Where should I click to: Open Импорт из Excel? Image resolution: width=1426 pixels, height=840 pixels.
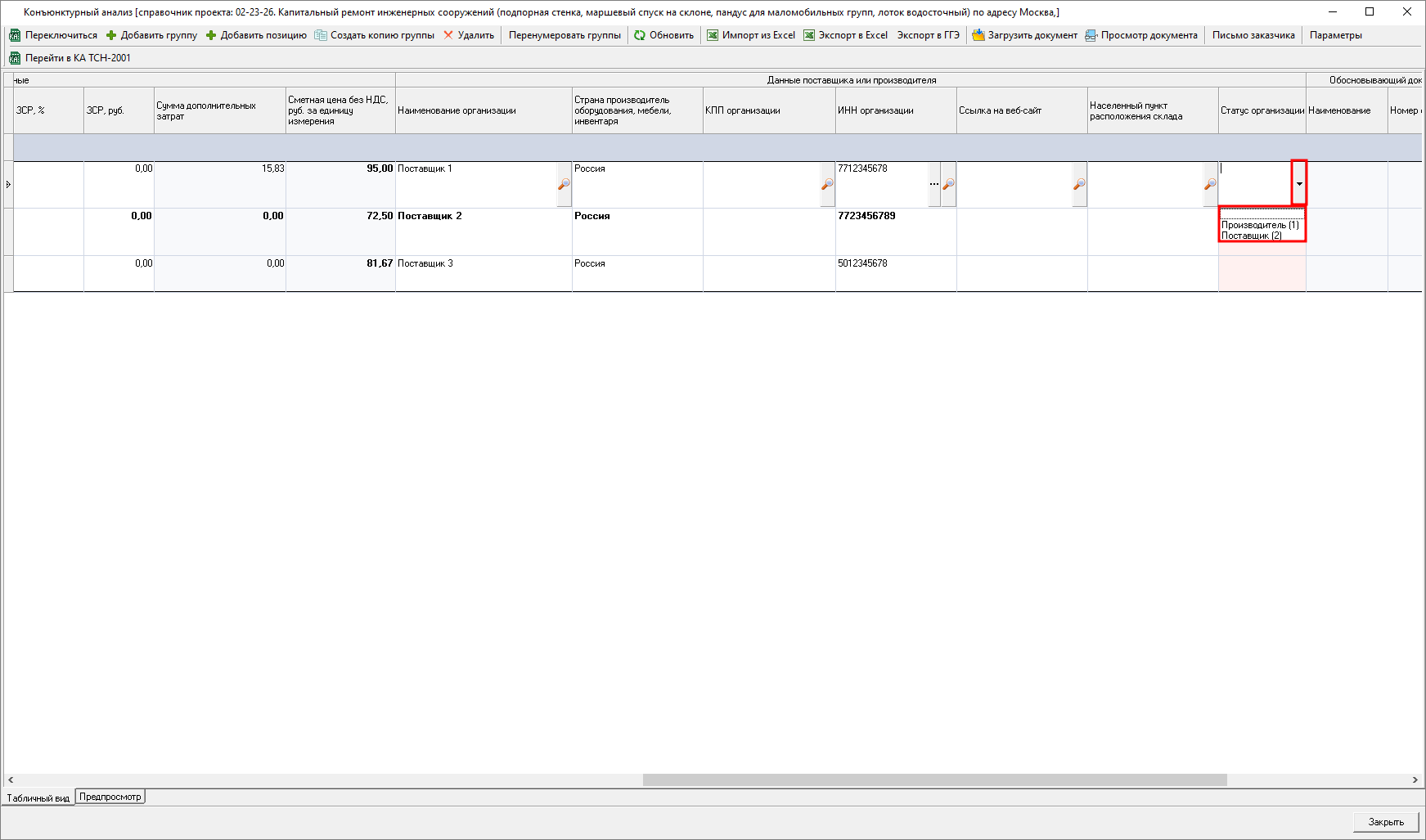751,35
